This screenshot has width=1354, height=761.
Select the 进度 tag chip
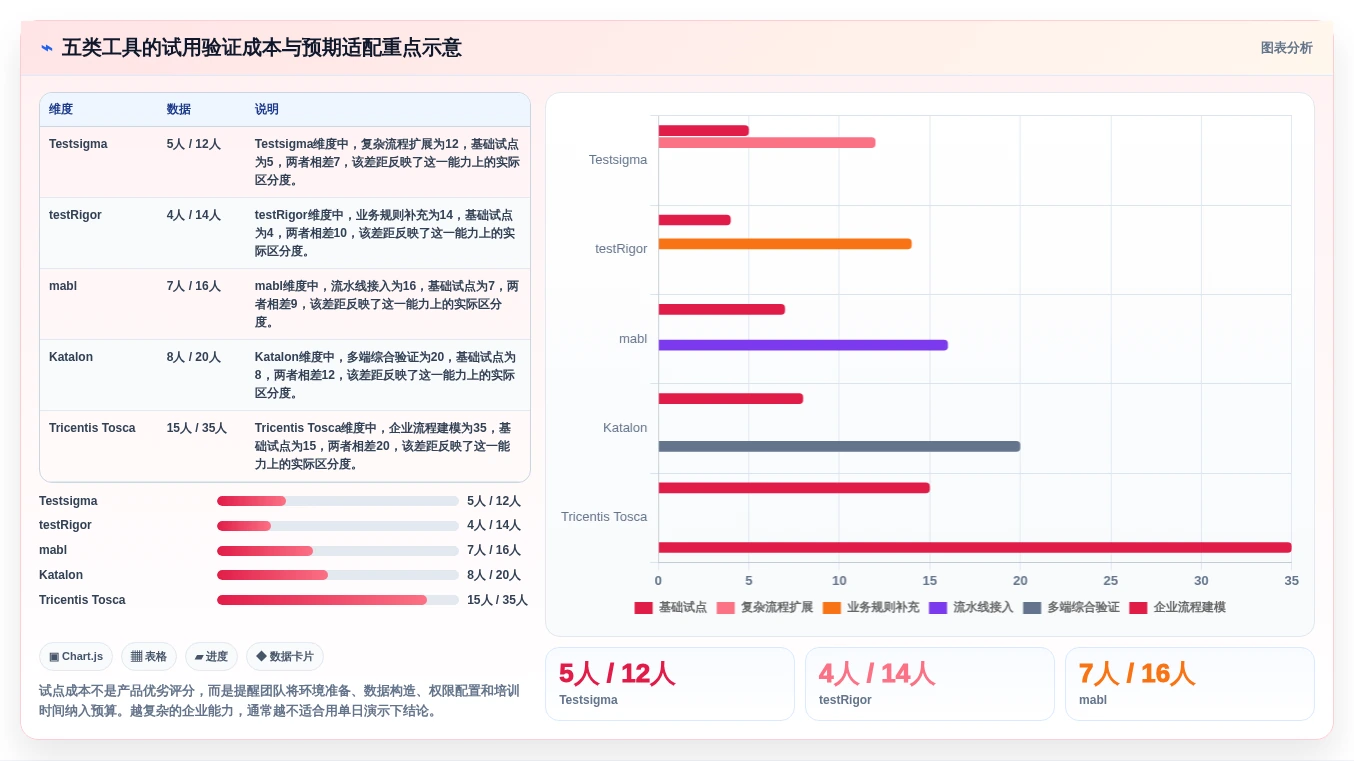[x=211, y=657]
